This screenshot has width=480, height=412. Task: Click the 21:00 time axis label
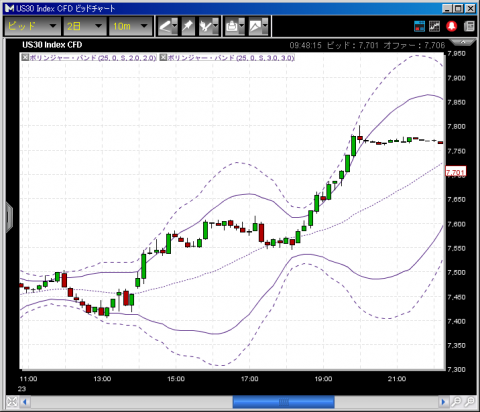coord(397,379)
